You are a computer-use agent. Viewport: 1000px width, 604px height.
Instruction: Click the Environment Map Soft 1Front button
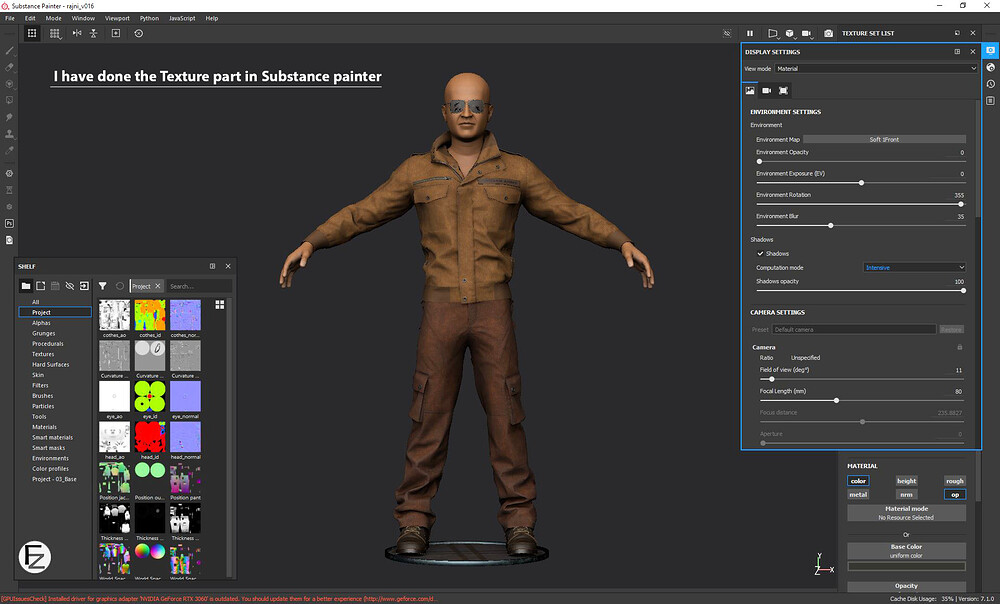pyautogui.click(x=884, y=139)
